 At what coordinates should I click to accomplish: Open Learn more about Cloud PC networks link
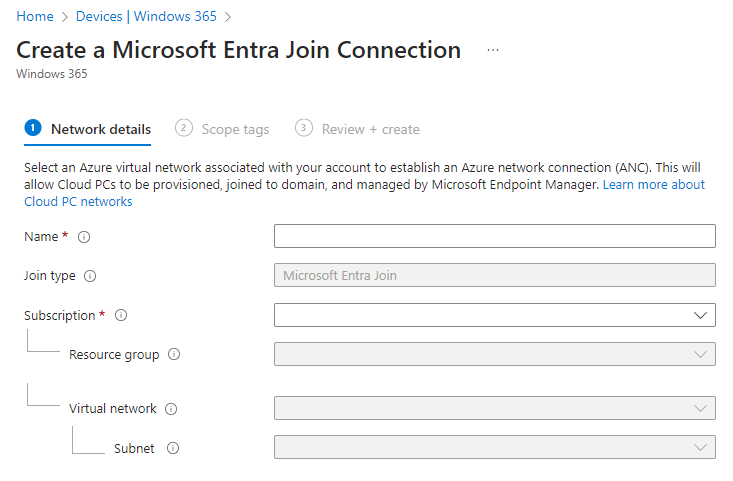click(x=653, y=185)
